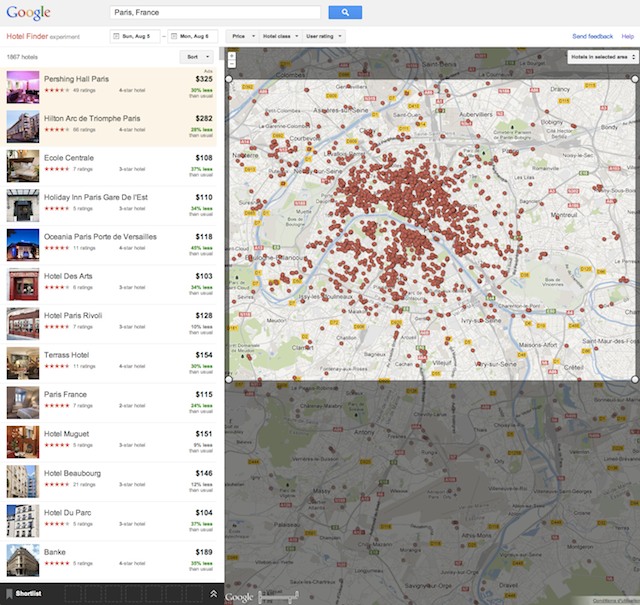The image size is (640, 605).
Task: Select the Banke hotel name
Action: pos(55,552)
